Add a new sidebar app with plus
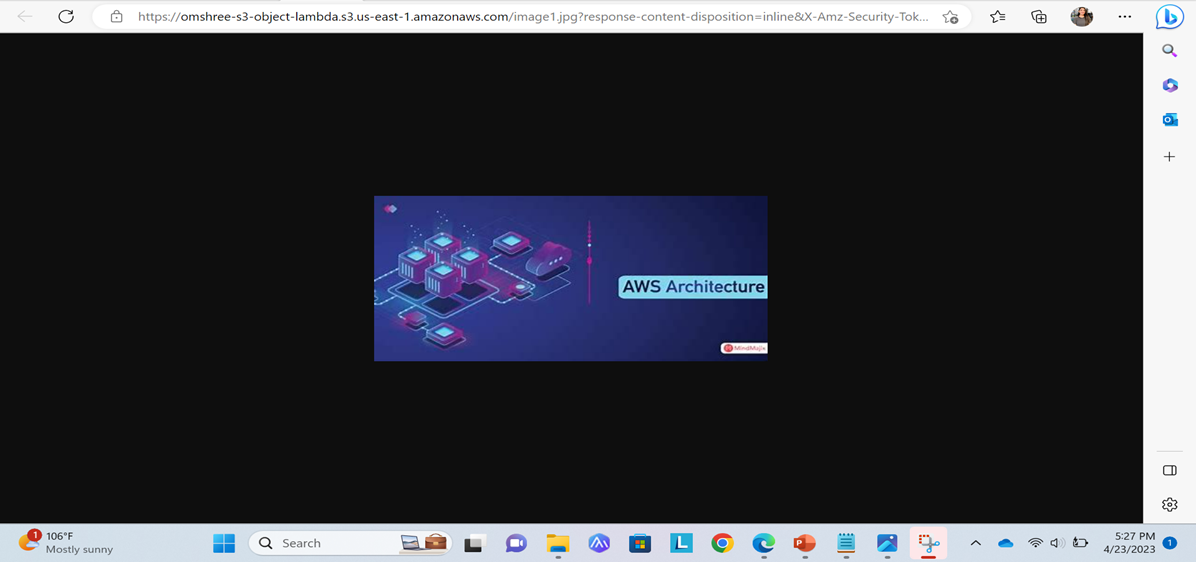1196x562 pixels. tap(1169, 157)
